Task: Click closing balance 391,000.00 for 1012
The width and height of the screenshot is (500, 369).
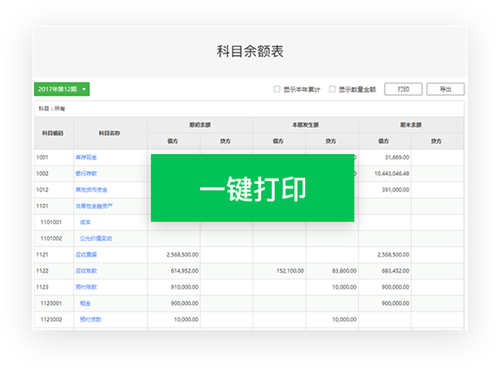Action: [395, 190]
